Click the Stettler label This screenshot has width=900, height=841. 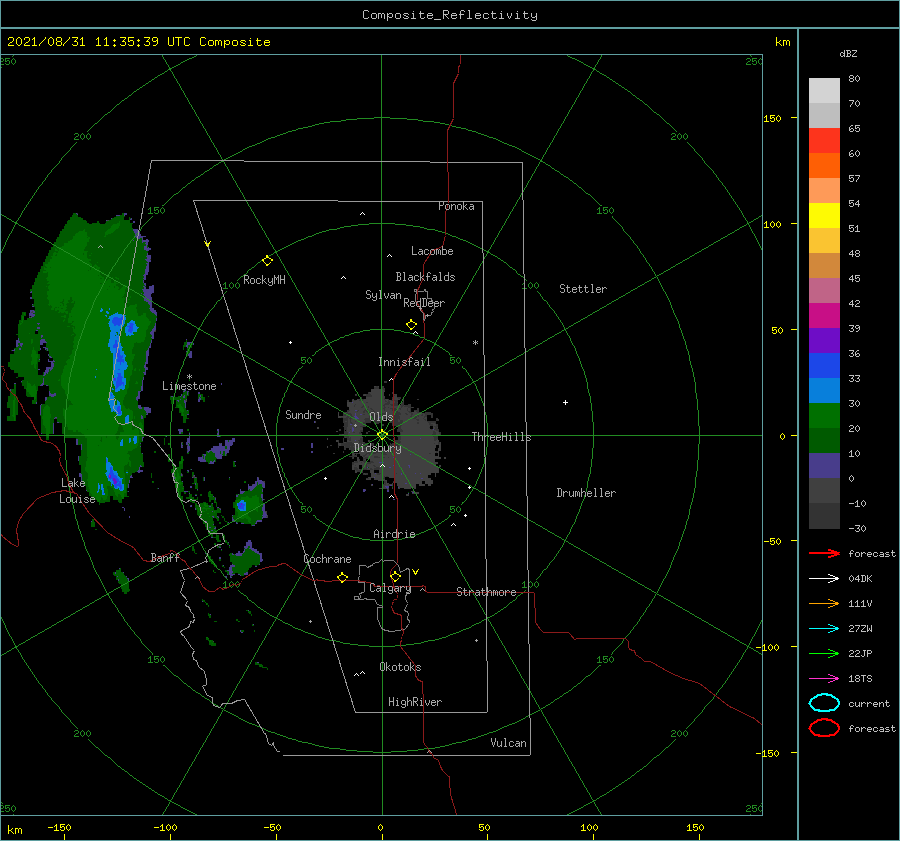pyautogui.click(x=583, y=289)
